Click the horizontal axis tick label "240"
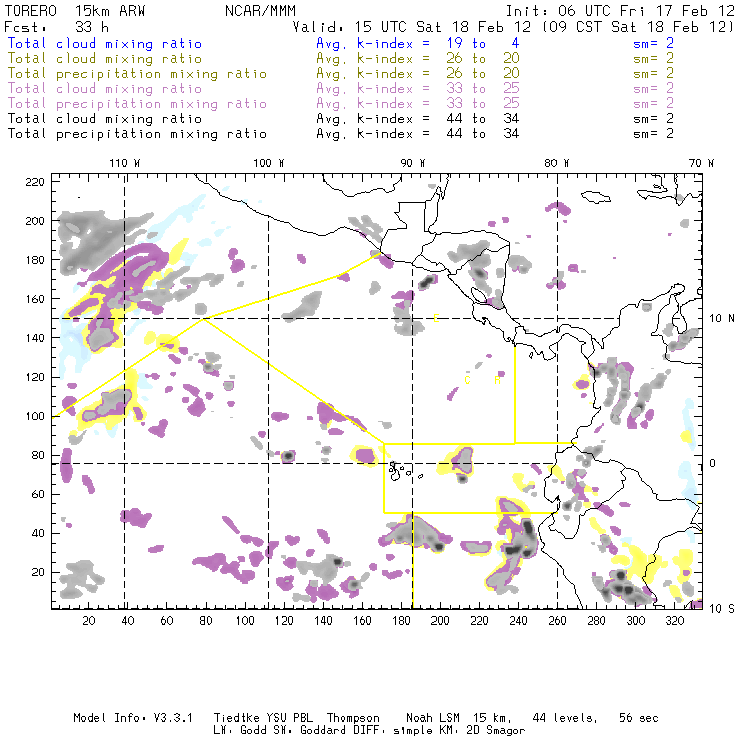 coord(518,621)
